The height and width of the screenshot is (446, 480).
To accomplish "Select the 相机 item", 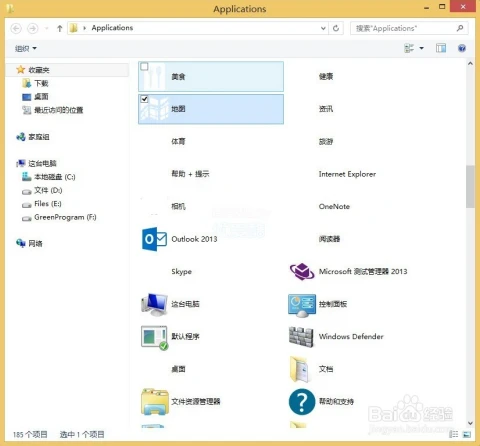I will coord(178,206).
